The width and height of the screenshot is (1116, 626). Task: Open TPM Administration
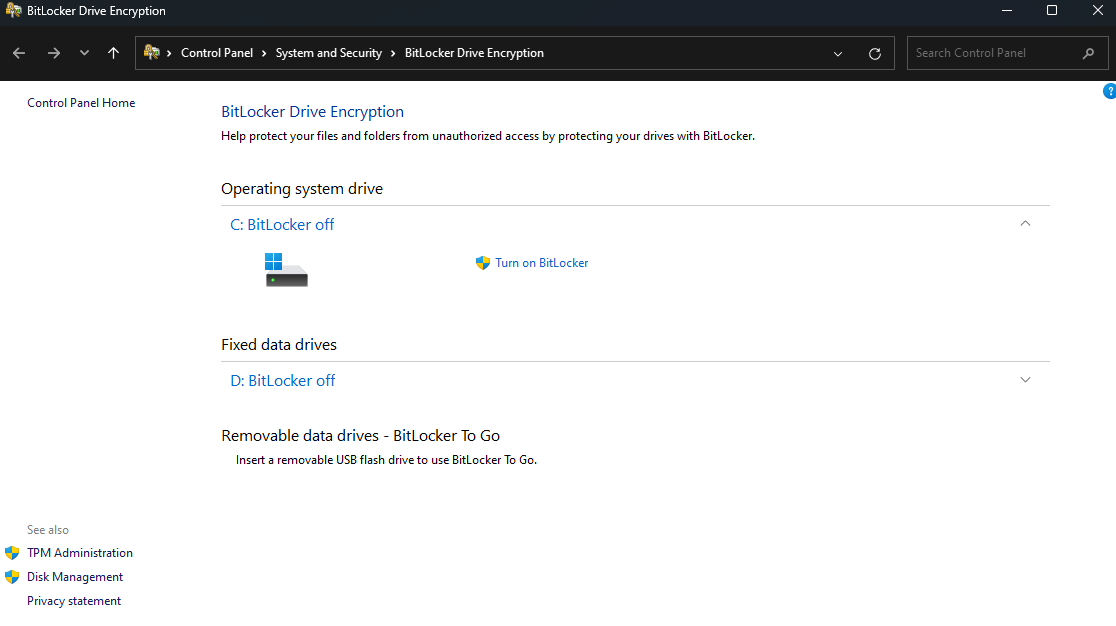coord(80,553)
